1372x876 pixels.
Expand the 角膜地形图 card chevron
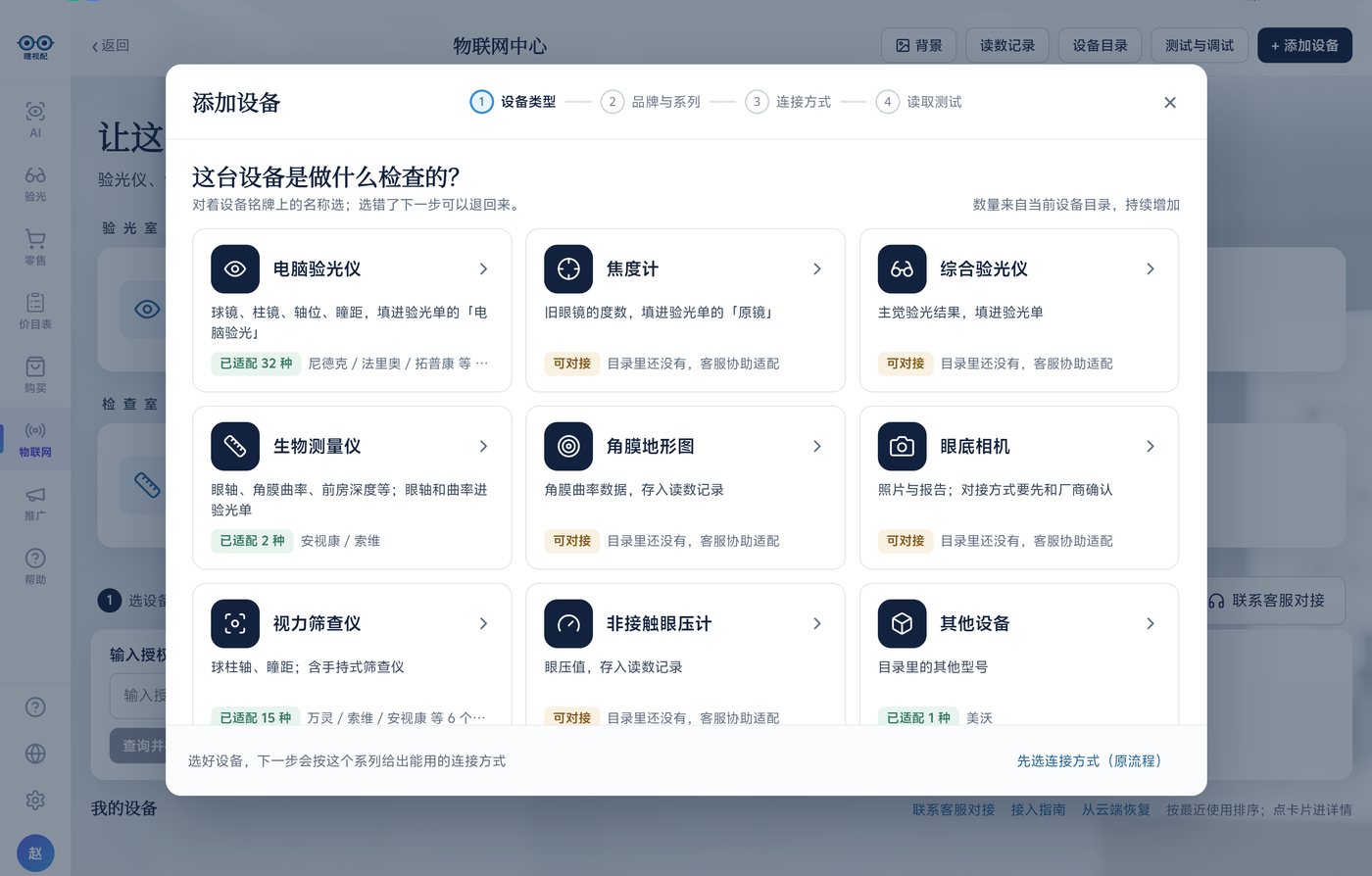click(817, 446)
